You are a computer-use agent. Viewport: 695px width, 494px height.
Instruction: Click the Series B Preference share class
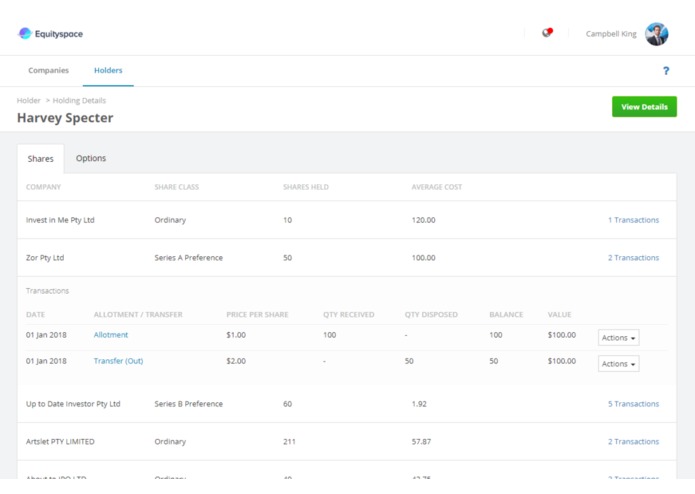coord(188,404)
